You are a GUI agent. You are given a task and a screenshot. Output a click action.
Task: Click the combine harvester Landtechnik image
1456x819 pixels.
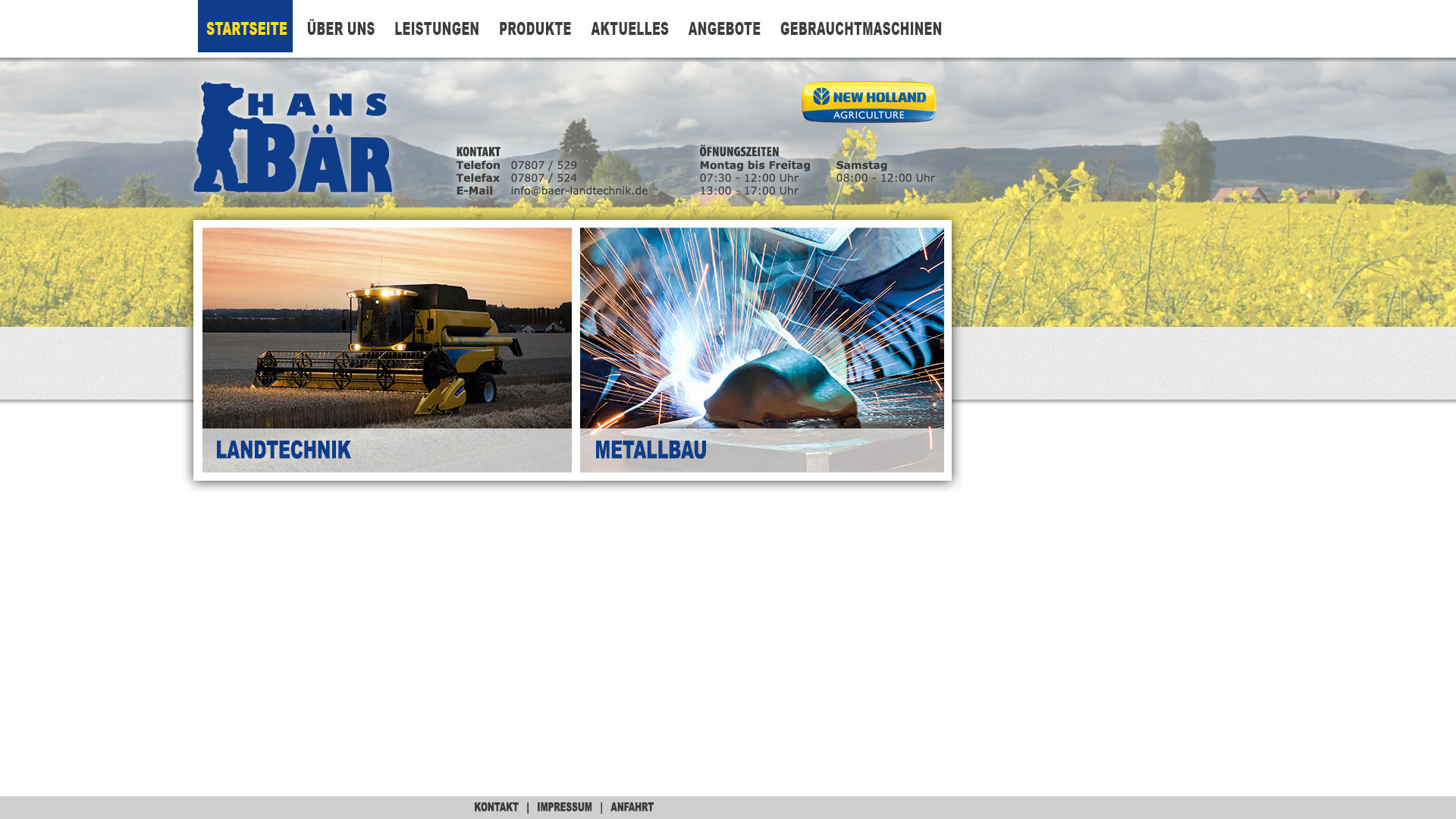point(387,328)
